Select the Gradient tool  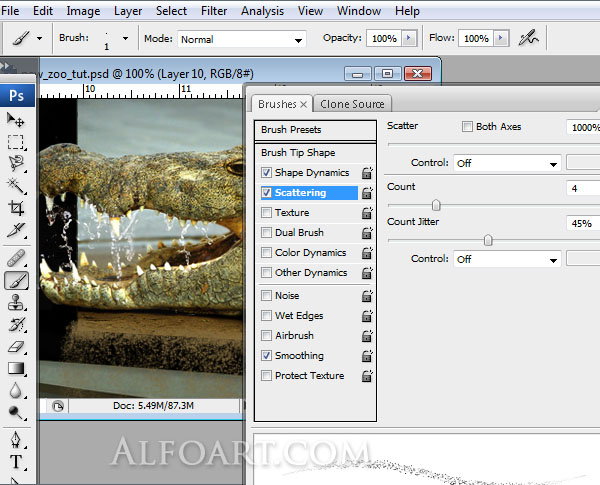click(x=16, y=369)
